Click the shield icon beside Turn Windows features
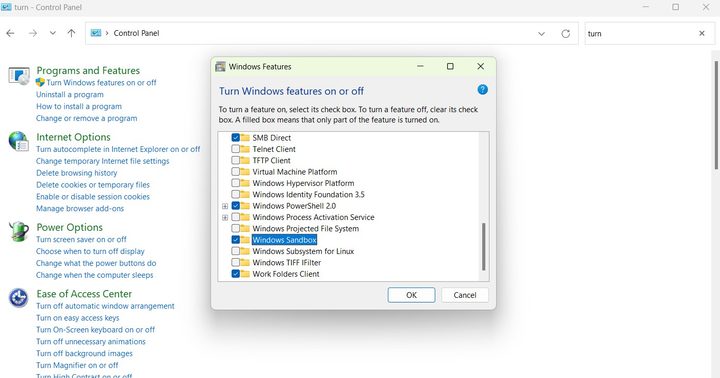This screenshot has height=378, width=720. (40, 82)
